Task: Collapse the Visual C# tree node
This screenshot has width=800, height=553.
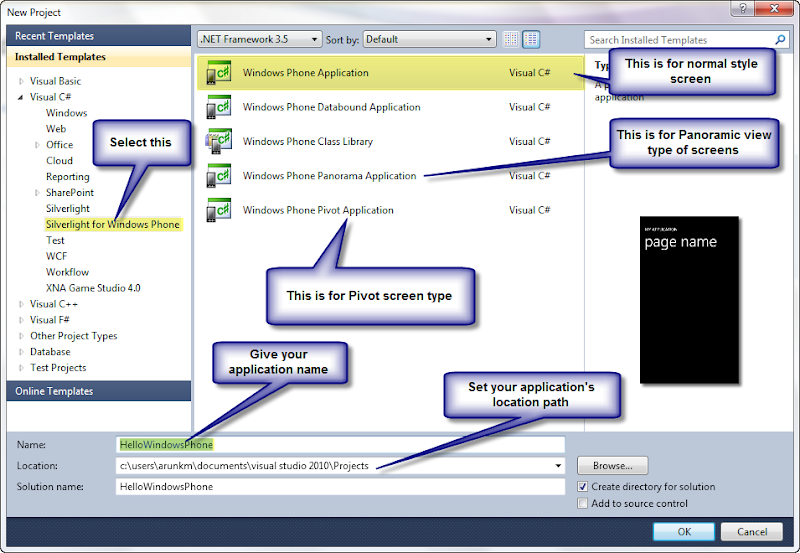Action: pyautogui.click(x=21, y=97)
